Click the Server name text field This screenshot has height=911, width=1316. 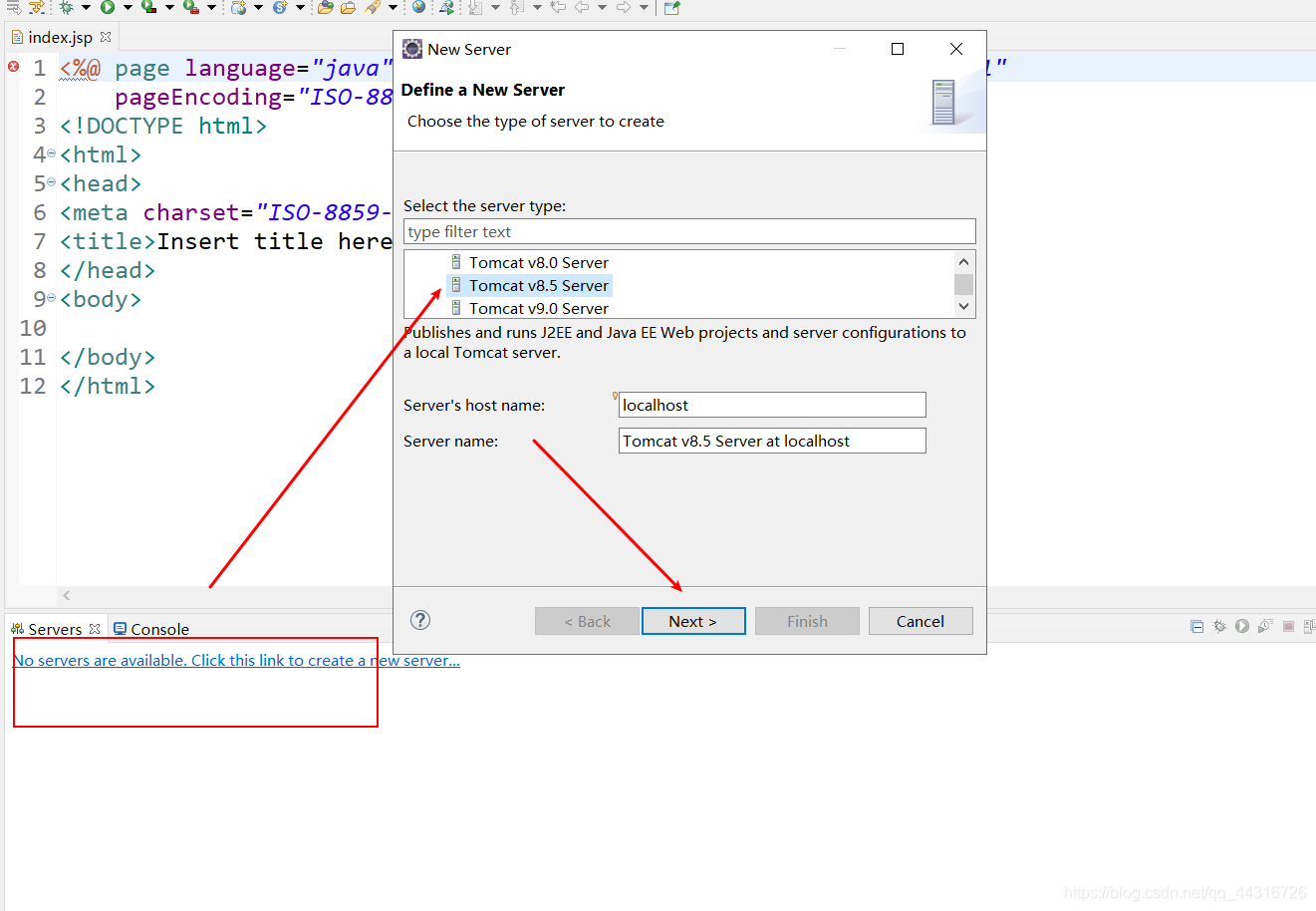(772, 441)
